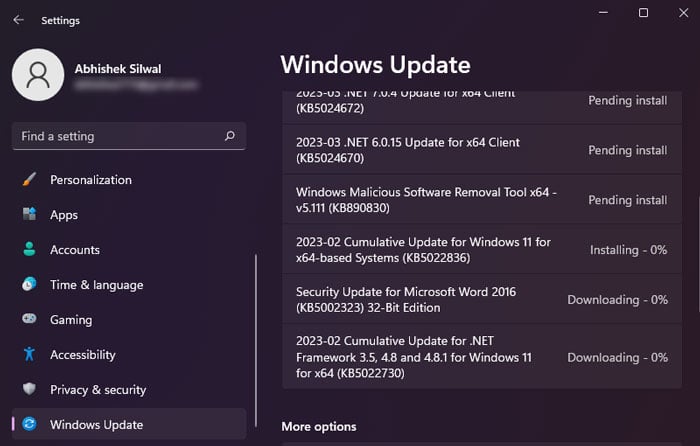Click Pending install for KB5024672
700x446 pixels.
pyautogui.click(x=627, y=100)
